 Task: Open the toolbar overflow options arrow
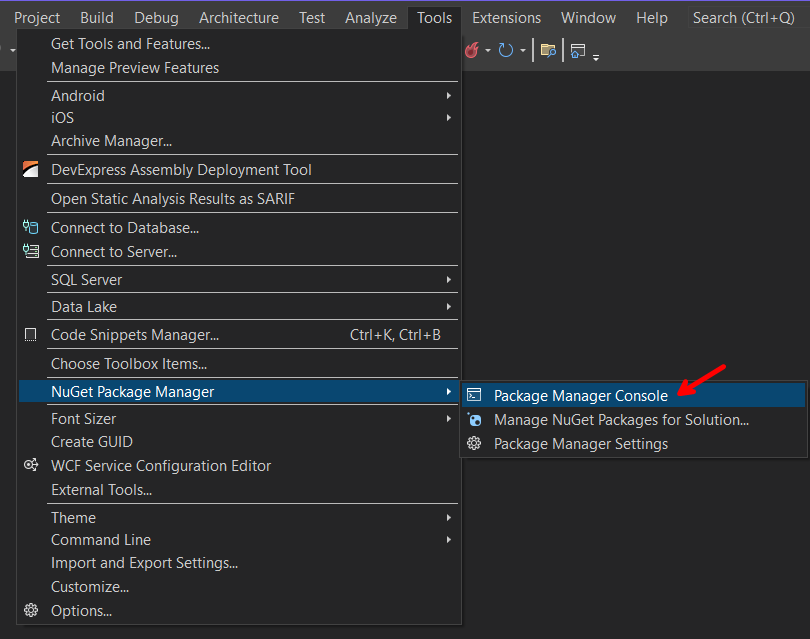[x=596, y=58]
